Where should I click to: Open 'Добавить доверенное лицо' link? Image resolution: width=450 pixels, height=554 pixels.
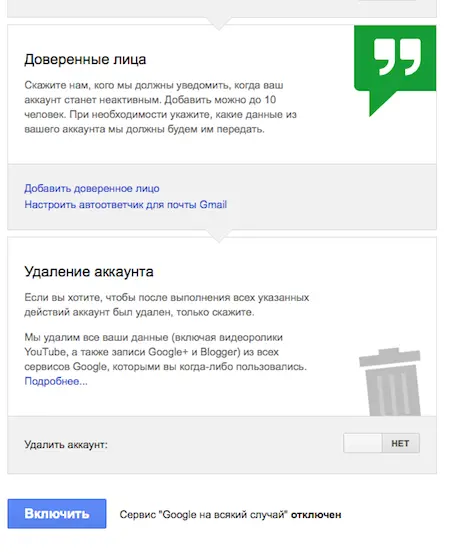(92, 188)
